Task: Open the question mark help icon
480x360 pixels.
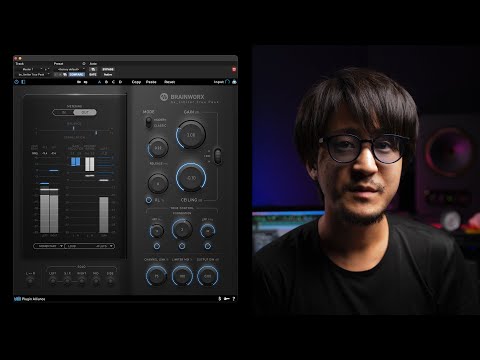Action: point(233,299)
